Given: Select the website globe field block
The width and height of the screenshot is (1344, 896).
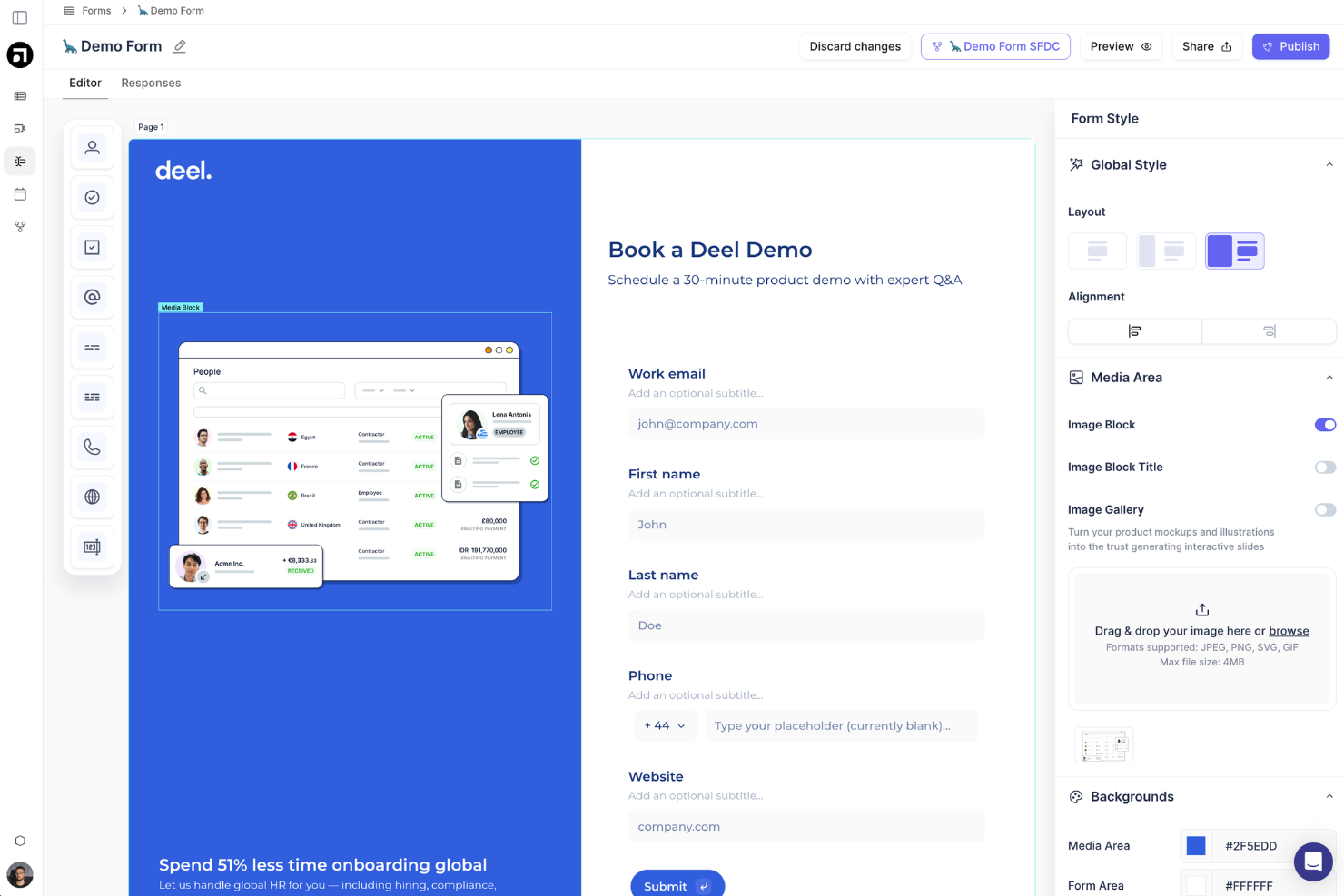Looking at the screenshot, I should (x=92, y=497).
